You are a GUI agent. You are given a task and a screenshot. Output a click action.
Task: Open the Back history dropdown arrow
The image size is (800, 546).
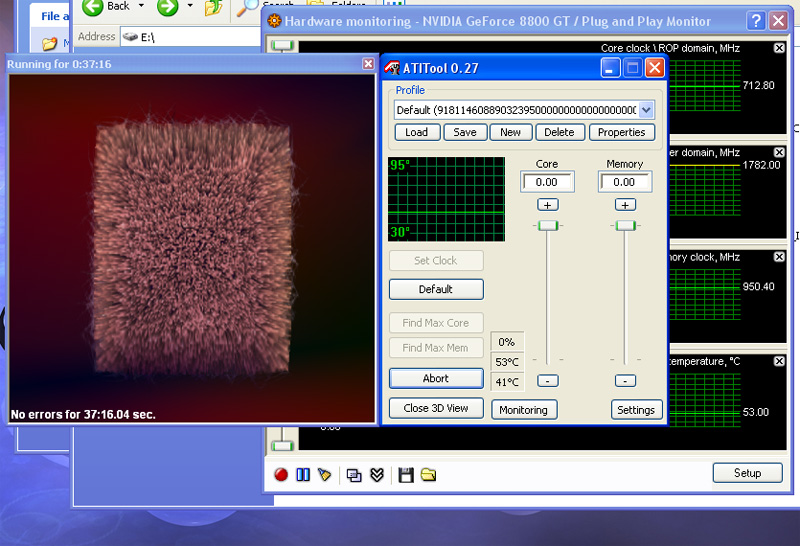tap(141, 6)
